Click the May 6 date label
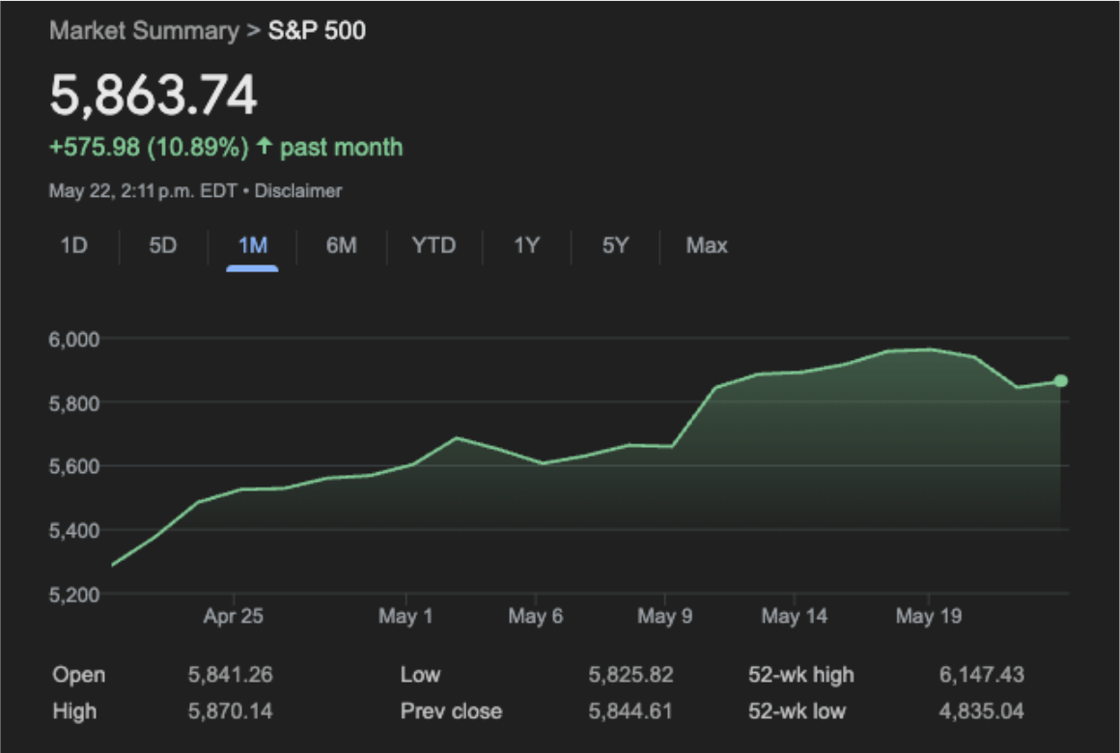This screenshot has width=1120, height=753. 535,616
